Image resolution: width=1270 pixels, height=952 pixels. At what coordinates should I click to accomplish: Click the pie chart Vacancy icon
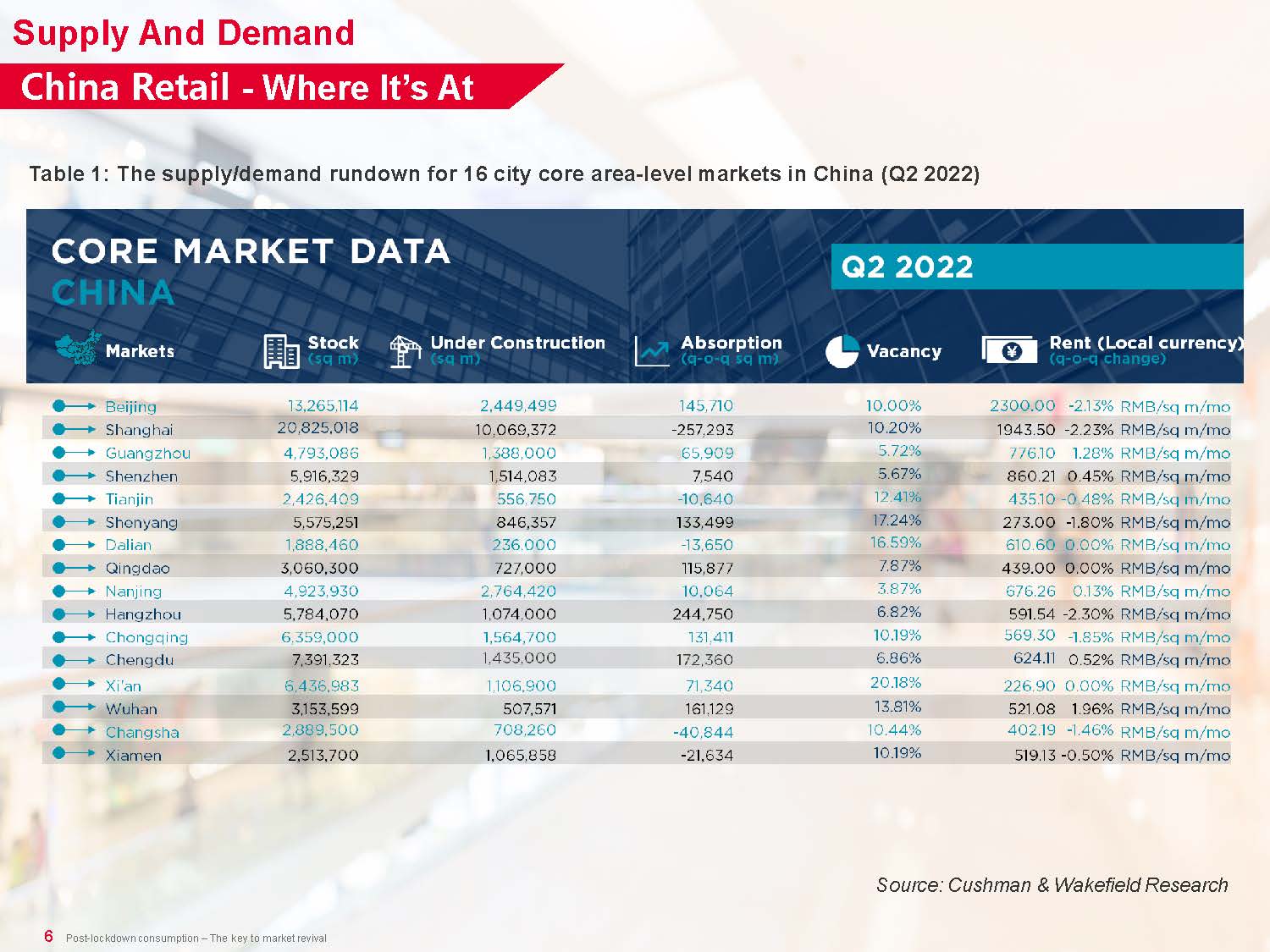pos(842,351)
